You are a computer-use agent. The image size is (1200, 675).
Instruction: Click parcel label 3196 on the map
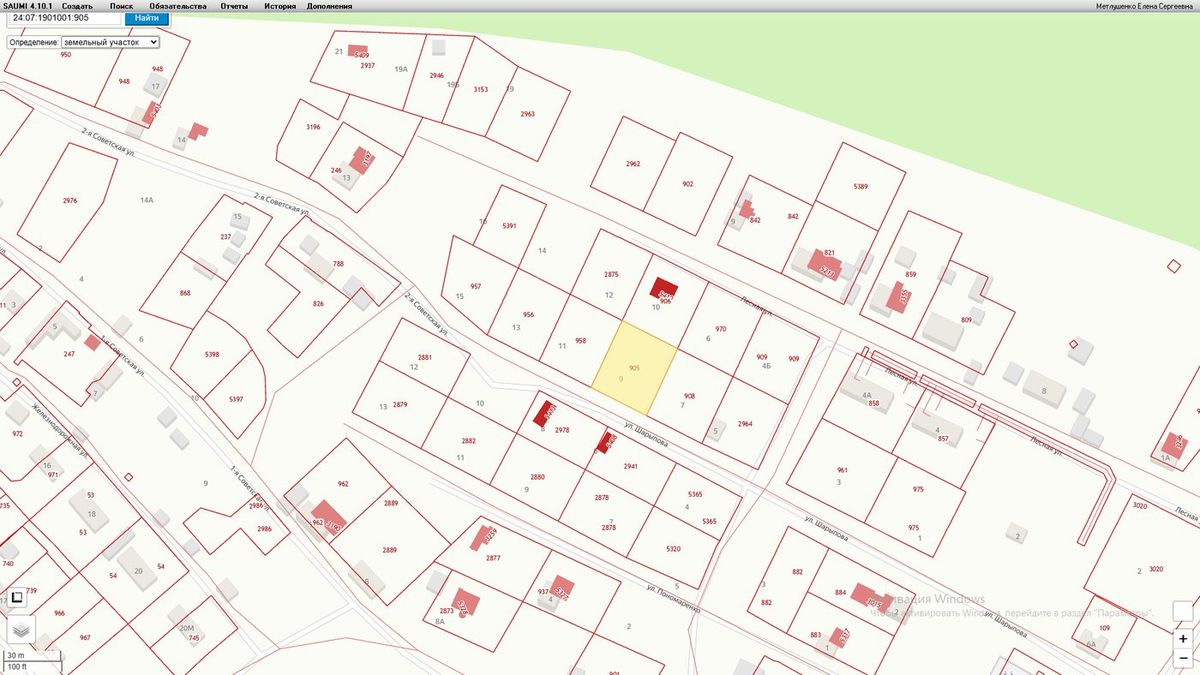(313, 127)
